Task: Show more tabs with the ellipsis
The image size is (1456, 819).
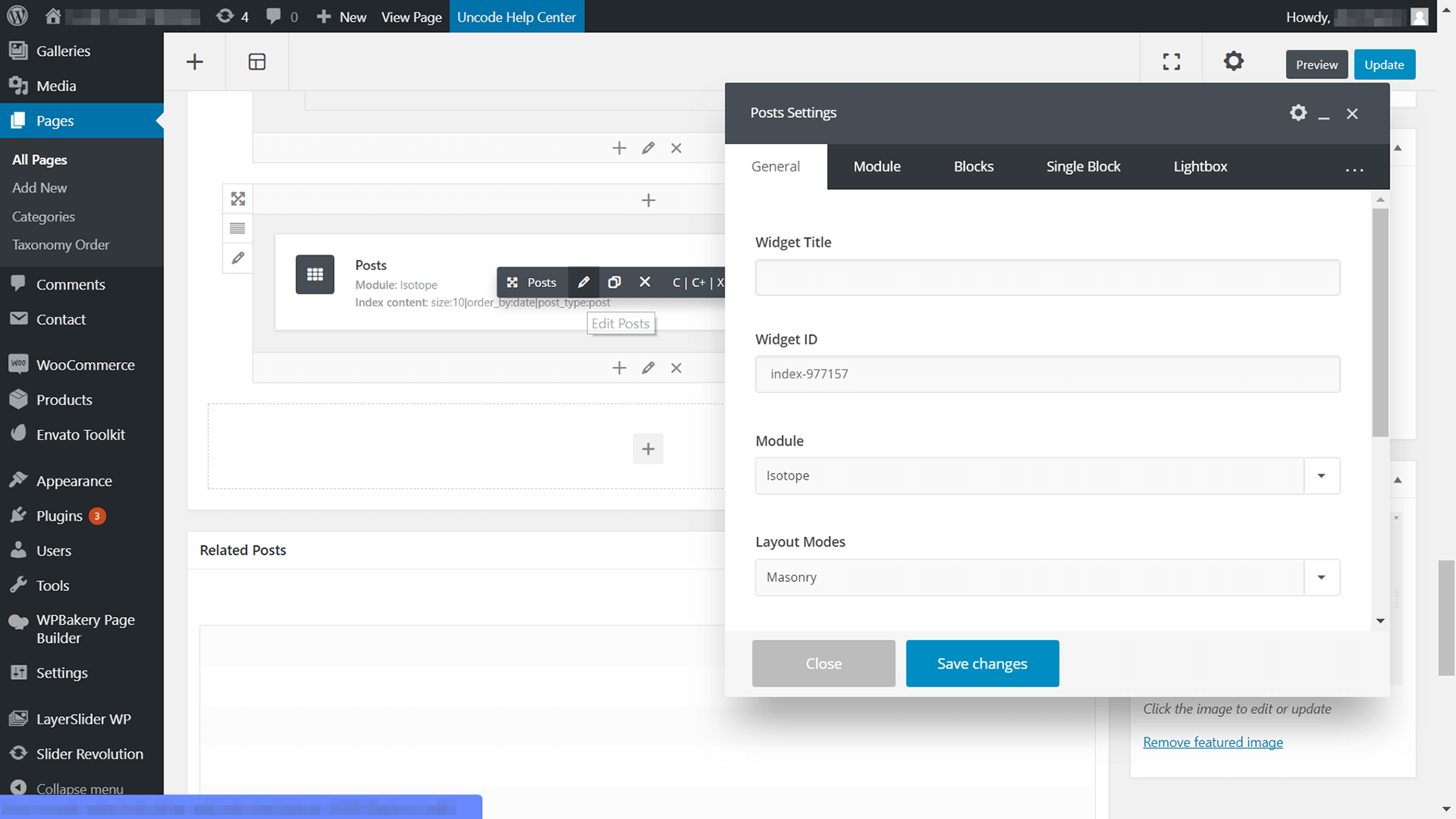Action: (1354, 168)
